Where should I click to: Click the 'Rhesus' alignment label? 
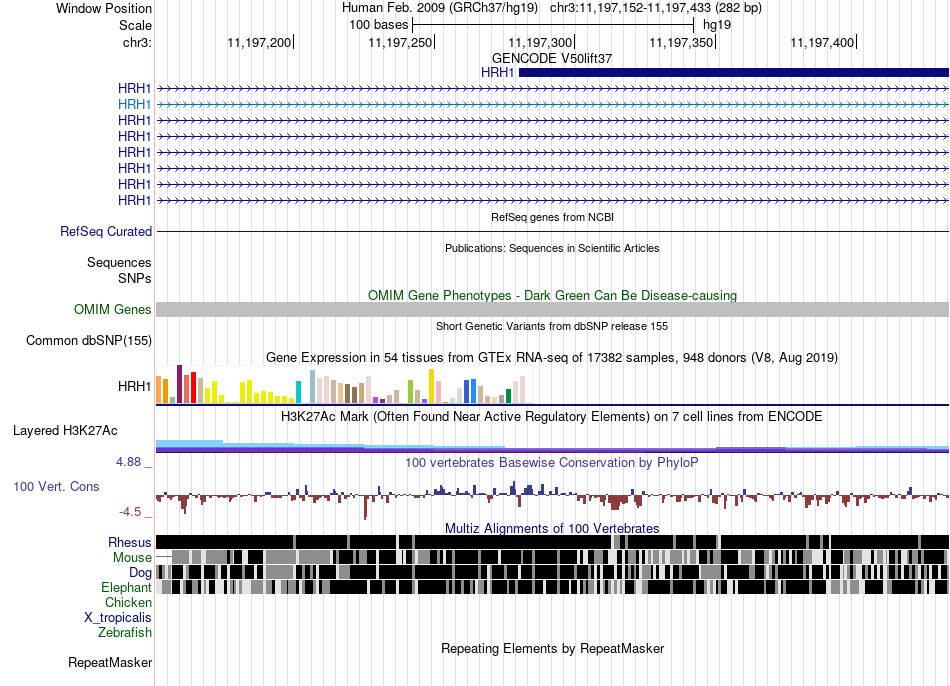coord(130,542)
